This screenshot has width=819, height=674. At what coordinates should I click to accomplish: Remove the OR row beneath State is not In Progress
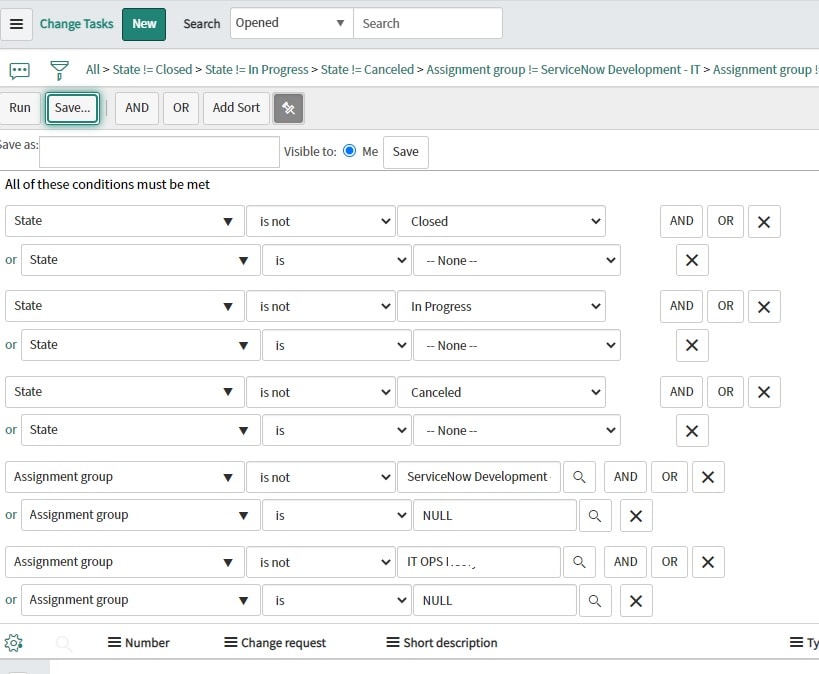pyautogui.click(x=692, y=345)
